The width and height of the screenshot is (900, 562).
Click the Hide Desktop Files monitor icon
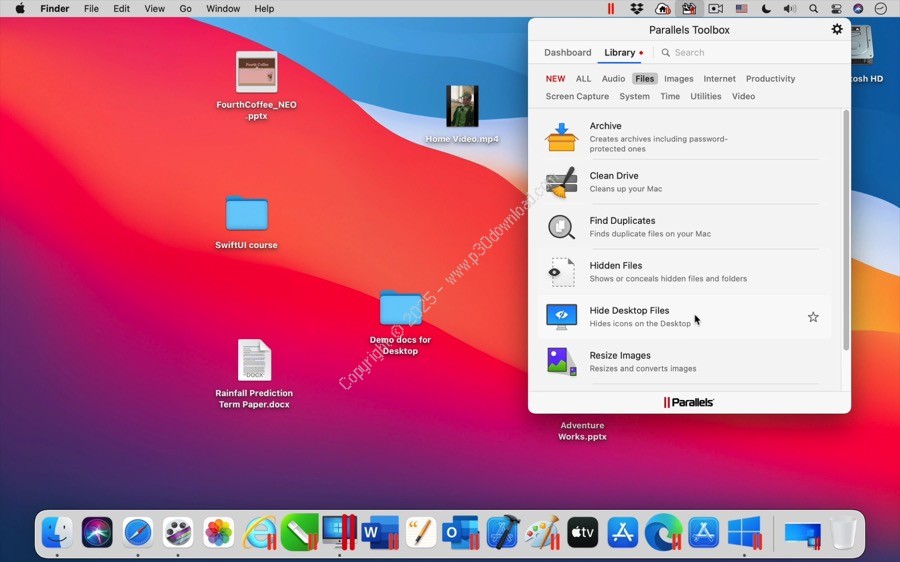pos(561,317)
